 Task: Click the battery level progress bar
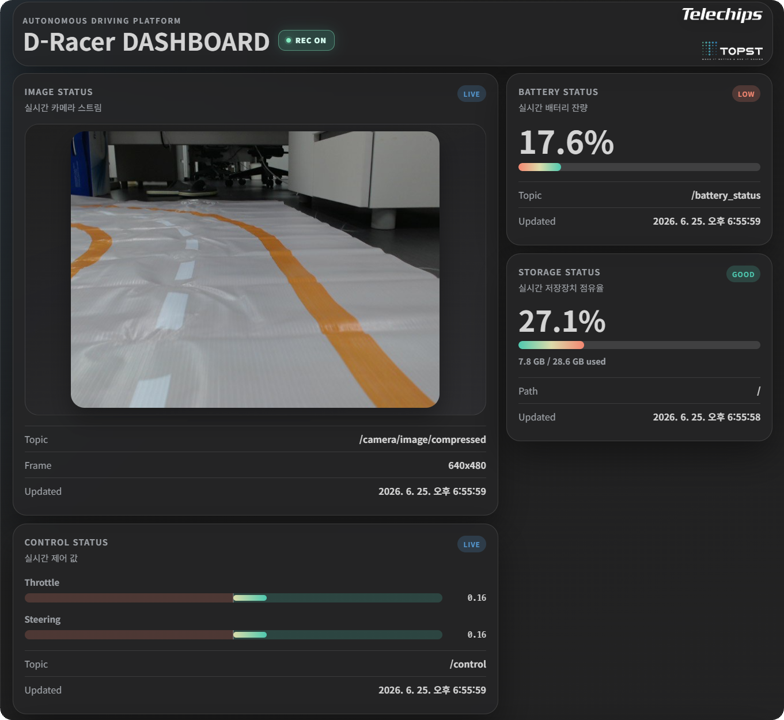coord(639,167)
